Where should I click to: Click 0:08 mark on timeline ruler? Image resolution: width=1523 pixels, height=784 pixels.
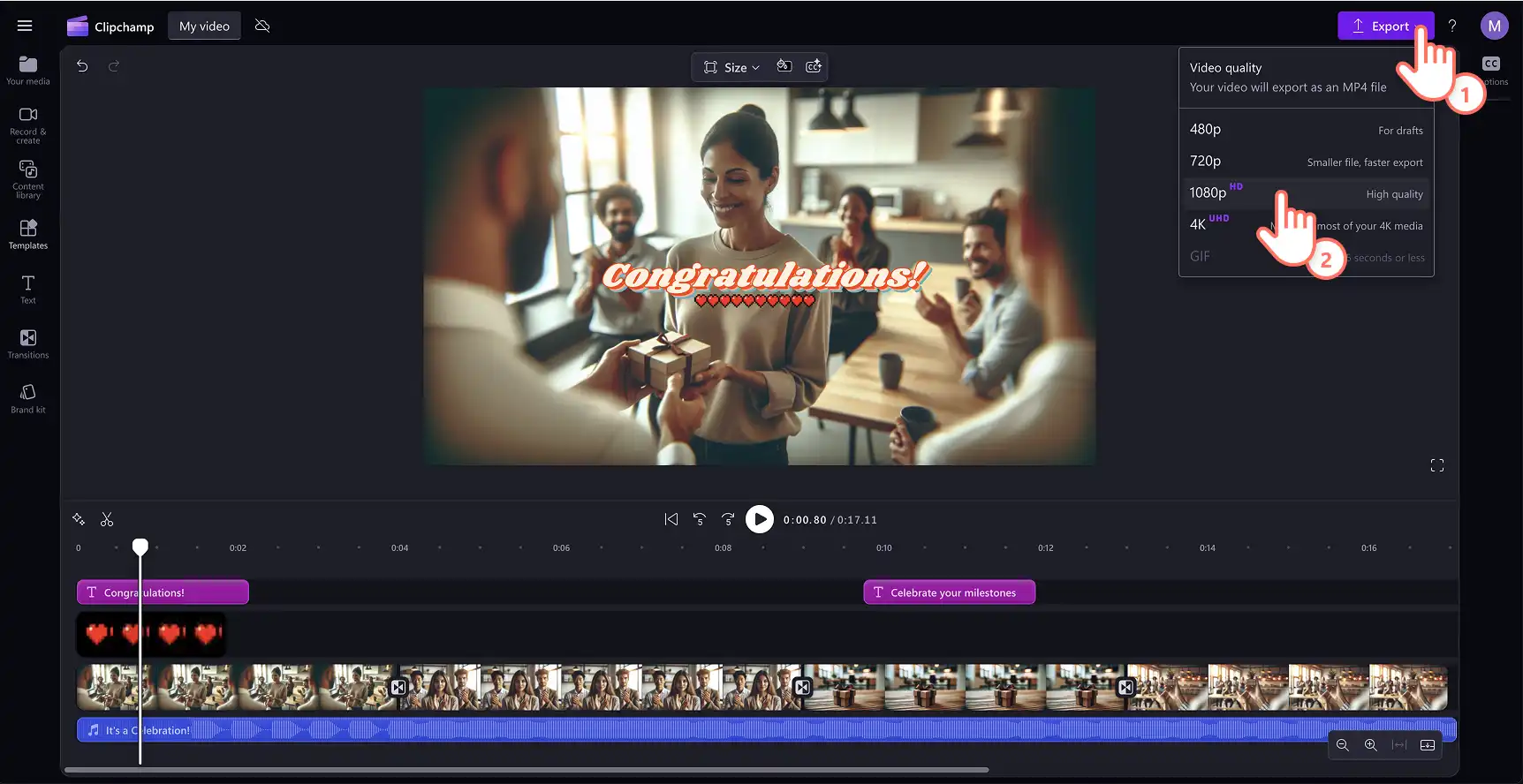723,548
